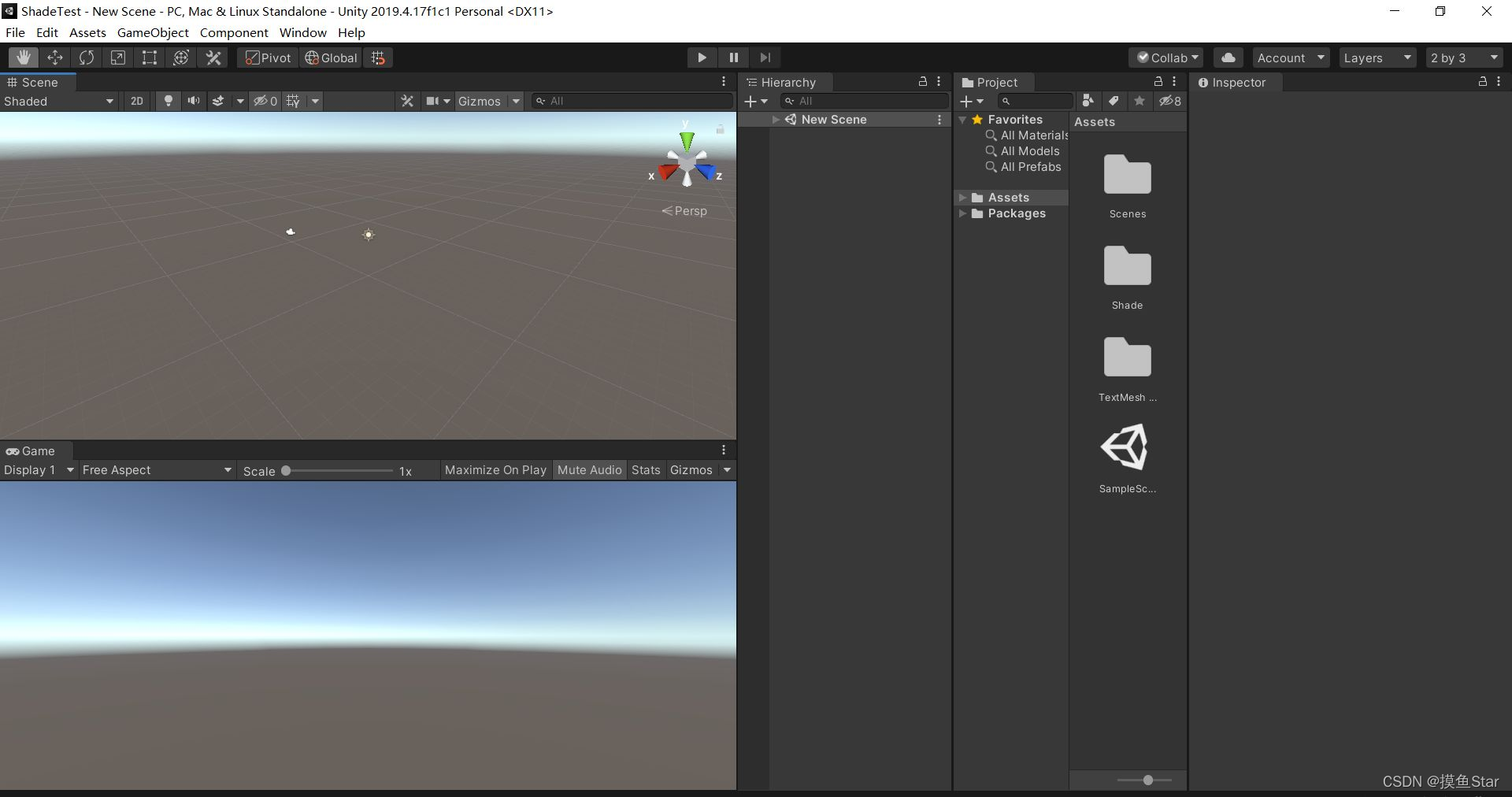This screenshot has height=797, width=1512.
Task: Open the Collab dropdown
Action: point(1166,57)
